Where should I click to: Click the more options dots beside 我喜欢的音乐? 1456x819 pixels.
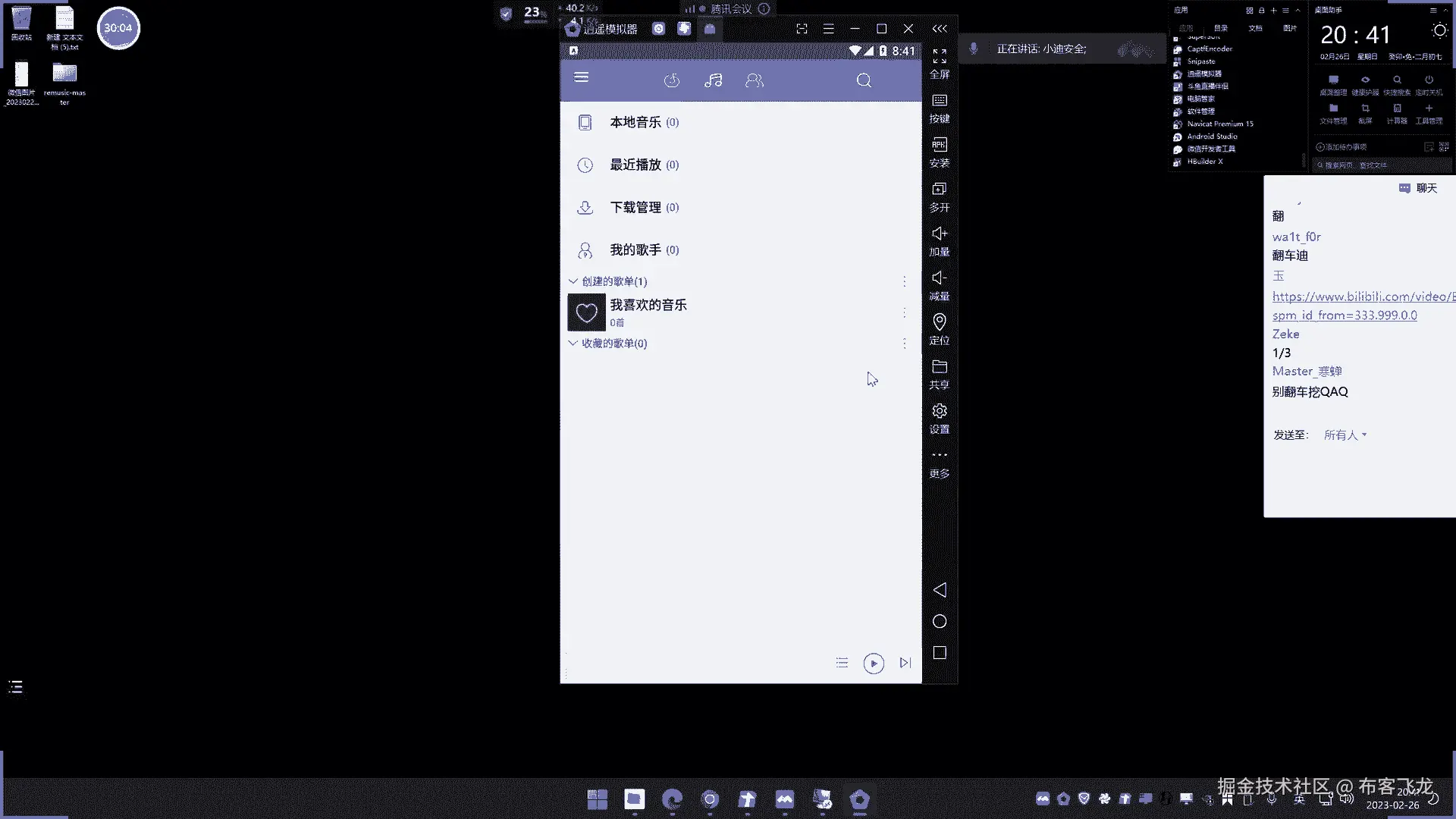(x=904, y=312)
